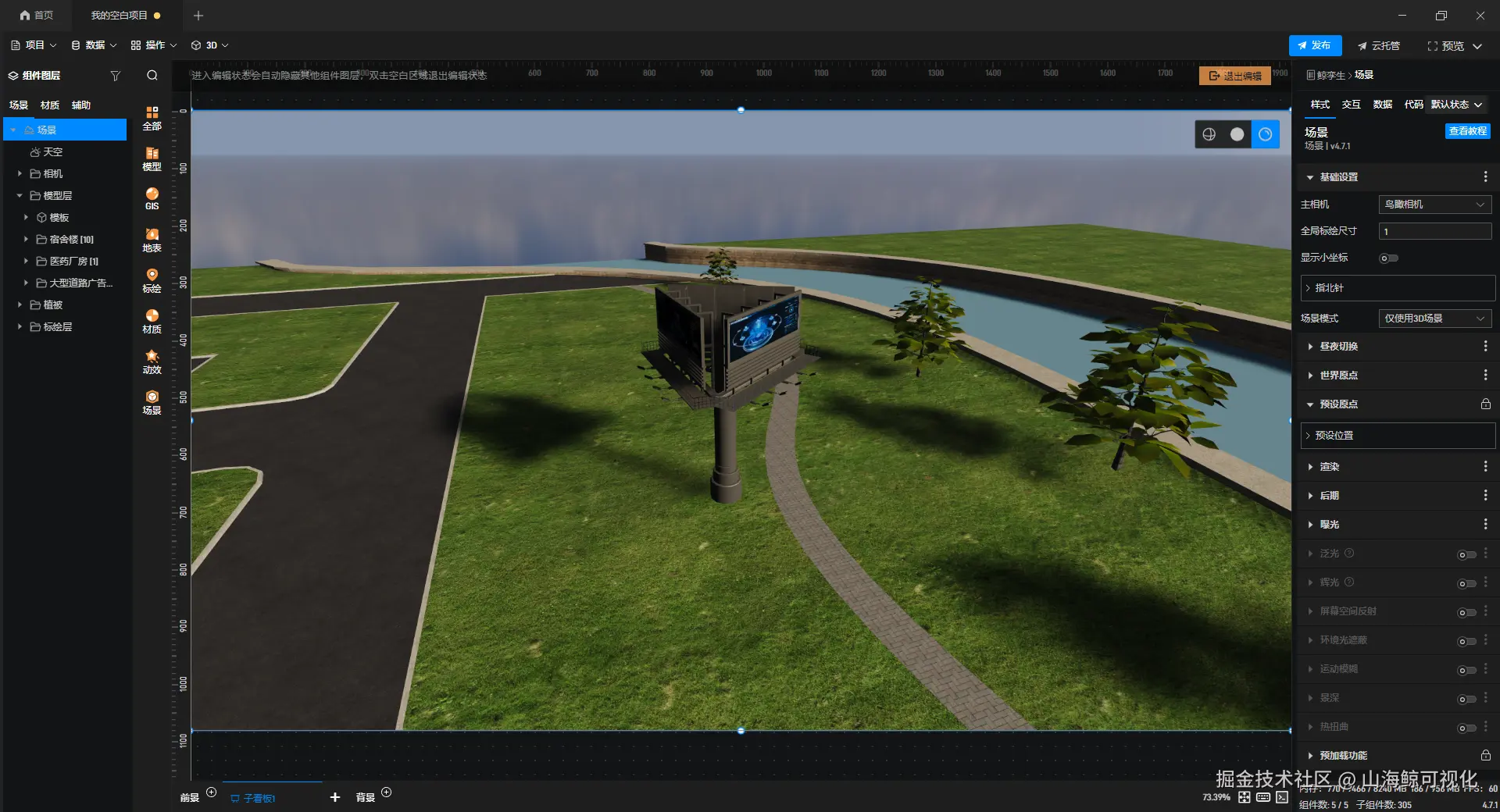
Task: Open the 场景模式 dropdown
Action: [1435, 319]
